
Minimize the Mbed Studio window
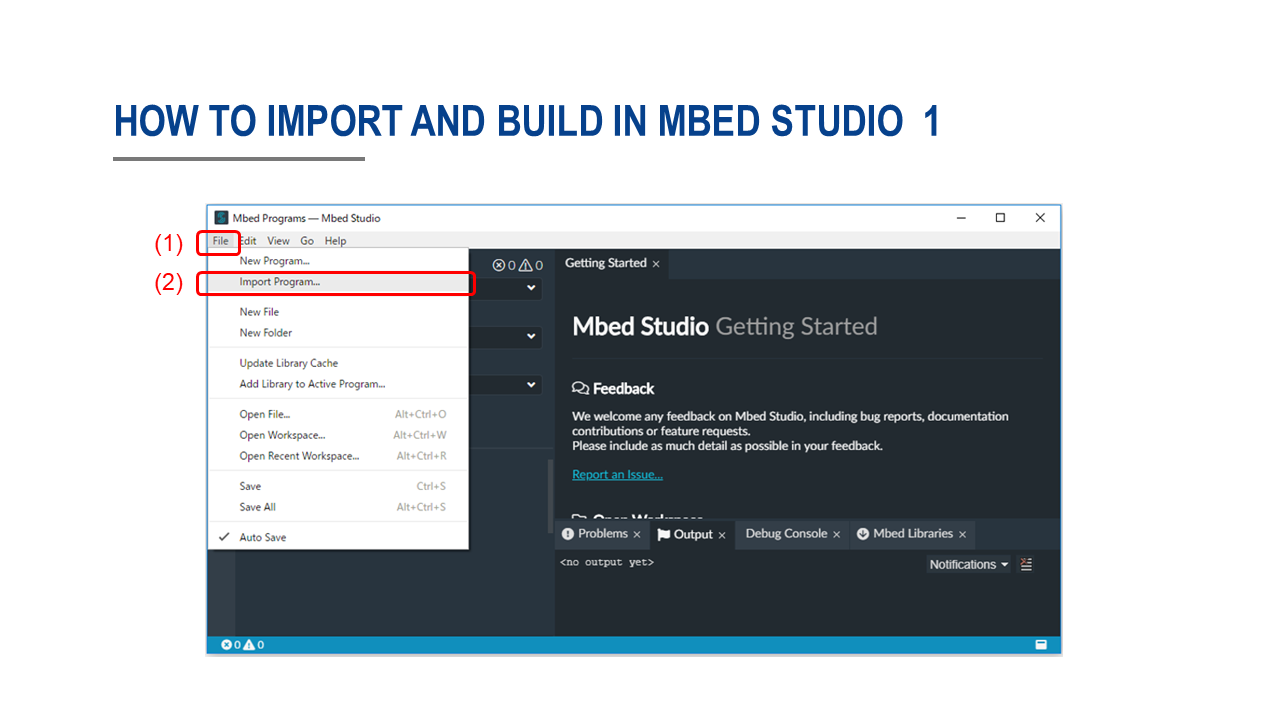961,218
